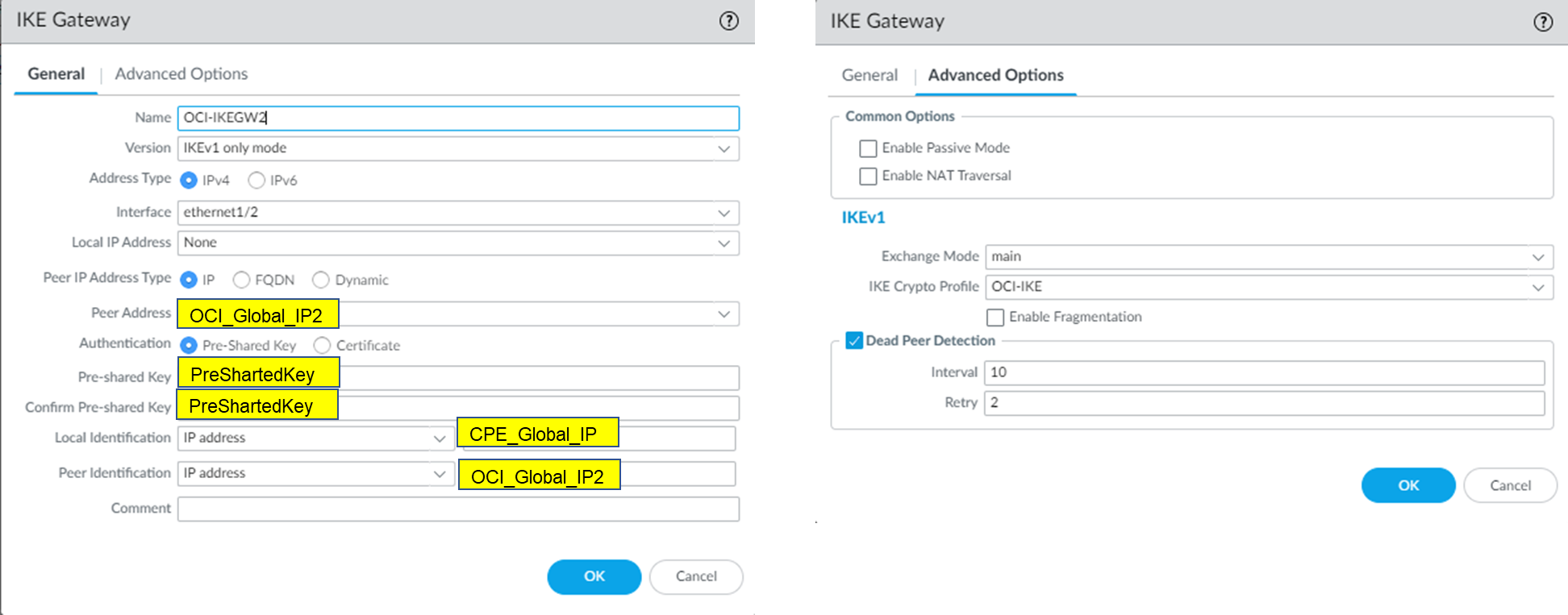
Task: Select IPv4 address type radio button
Action: click(189, 180)
